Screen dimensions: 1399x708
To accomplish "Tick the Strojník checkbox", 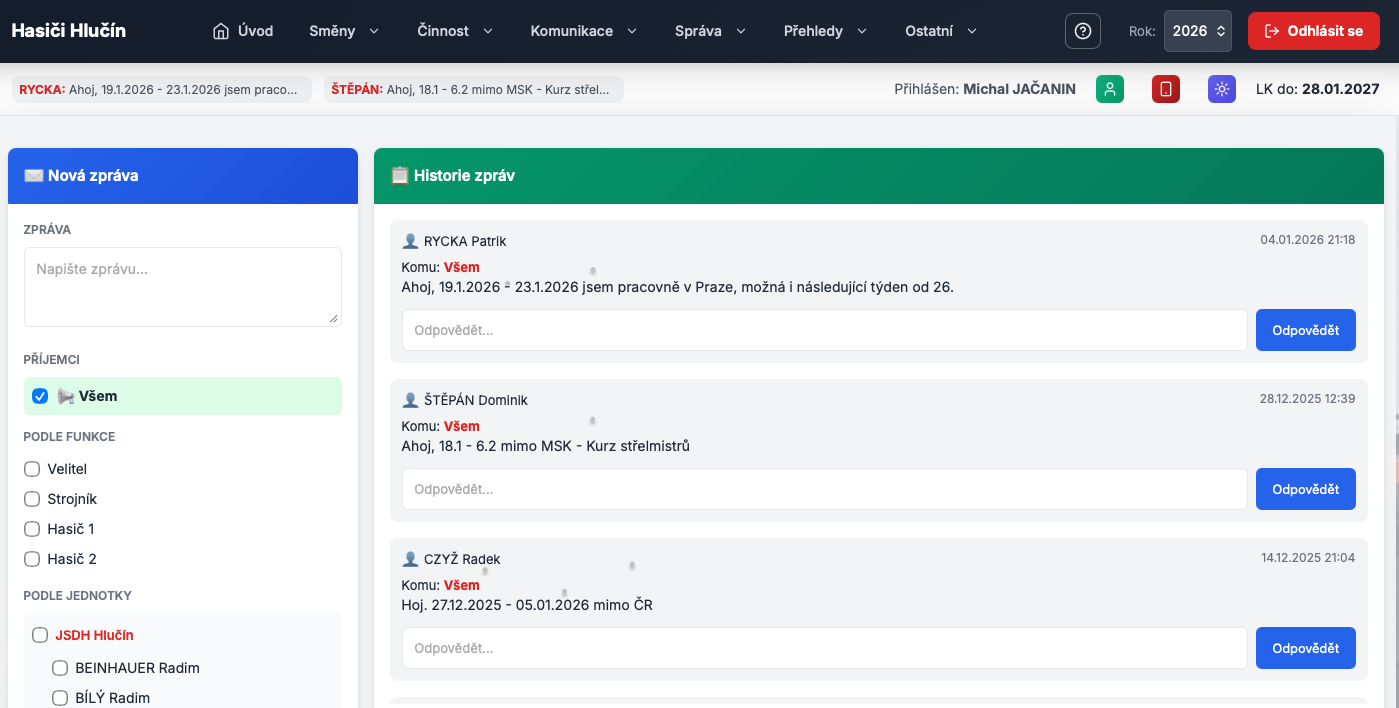I will [32, 499].
